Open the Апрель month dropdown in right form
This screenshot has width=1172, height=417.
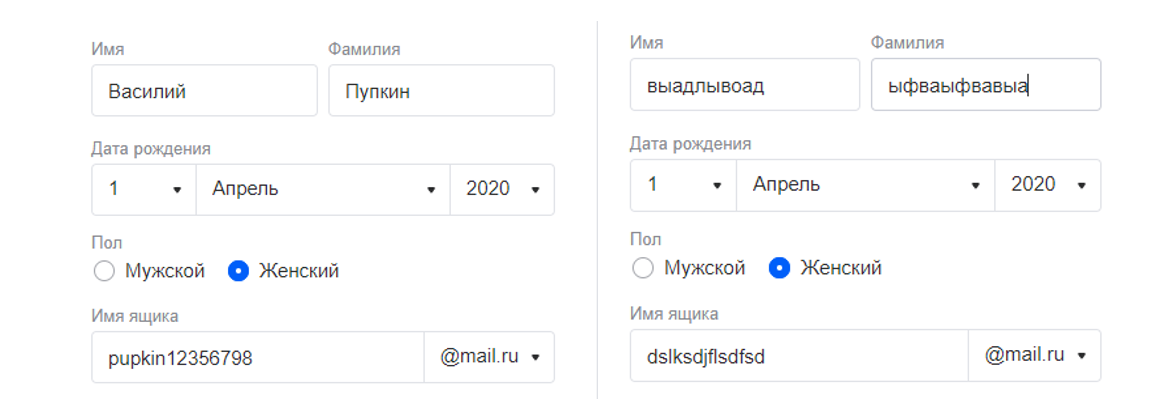866,185
